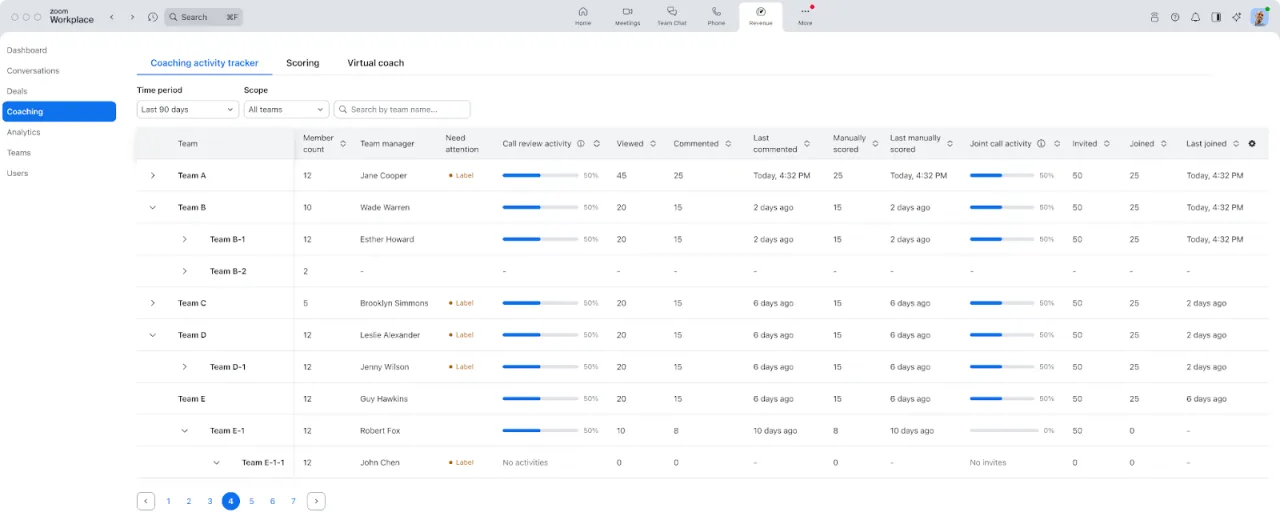Open table column settings gear icon
The width and height of the screenshot is (1280, 524).
coord(1252,144)
